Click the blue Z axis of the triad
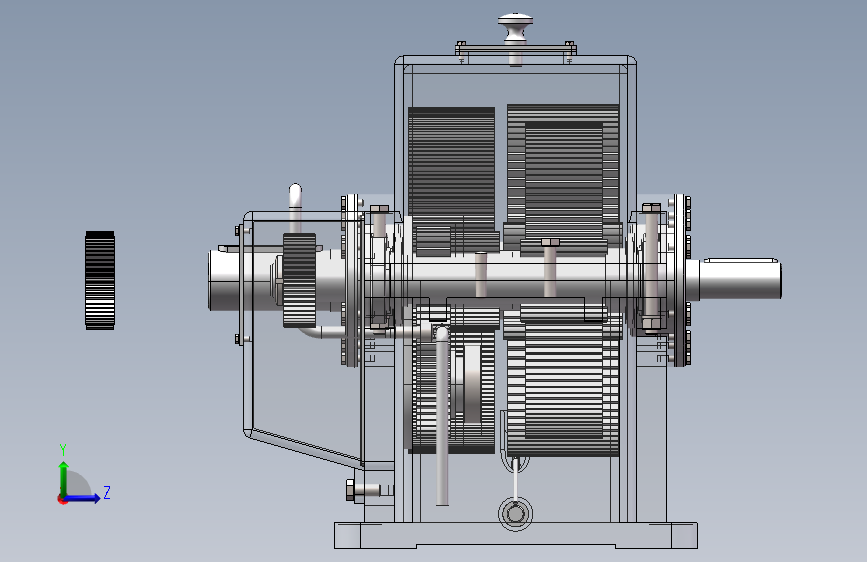Image resolution: width=867 pixels, height=562 pixels. (82, 498)
